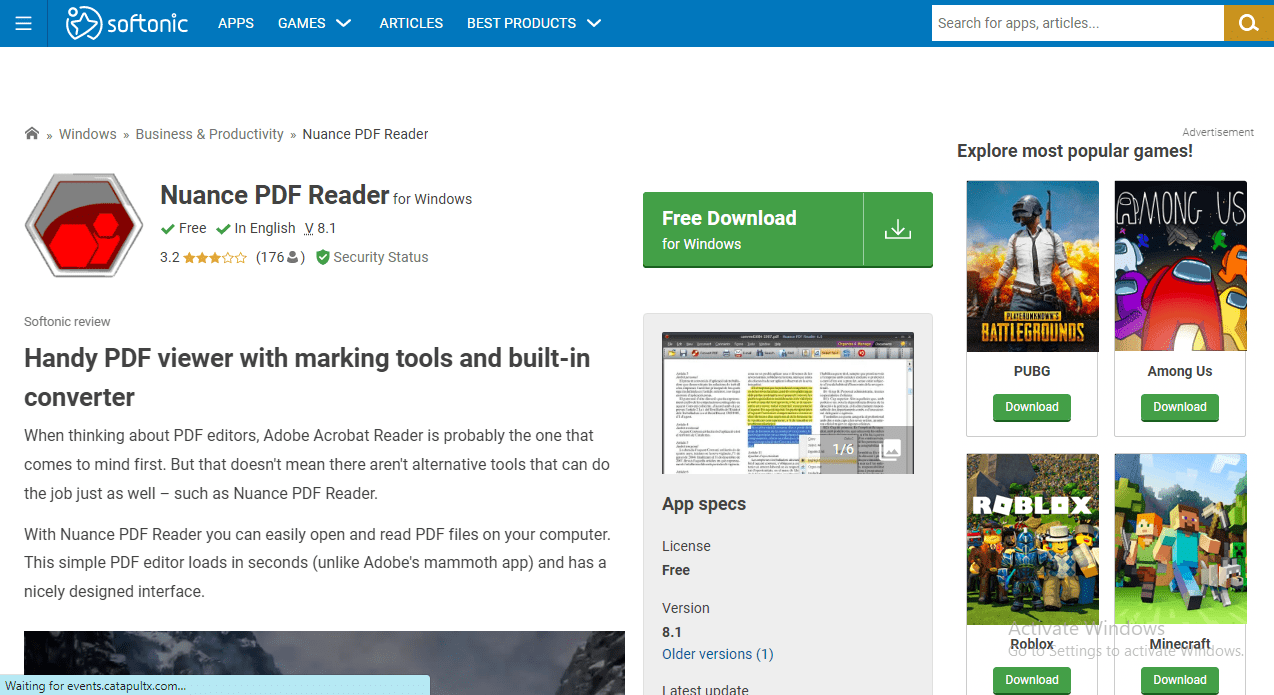Click the video preview below the review

[324, 662]
